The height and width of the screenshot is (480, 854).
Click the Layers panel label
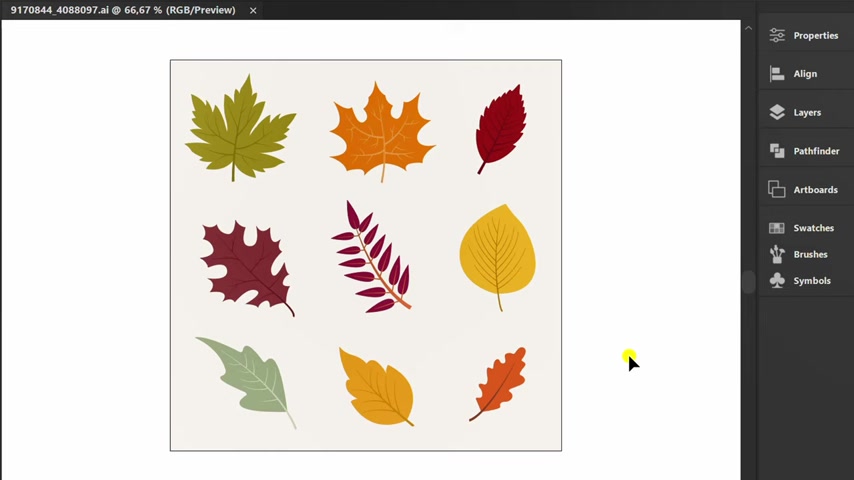807,112
